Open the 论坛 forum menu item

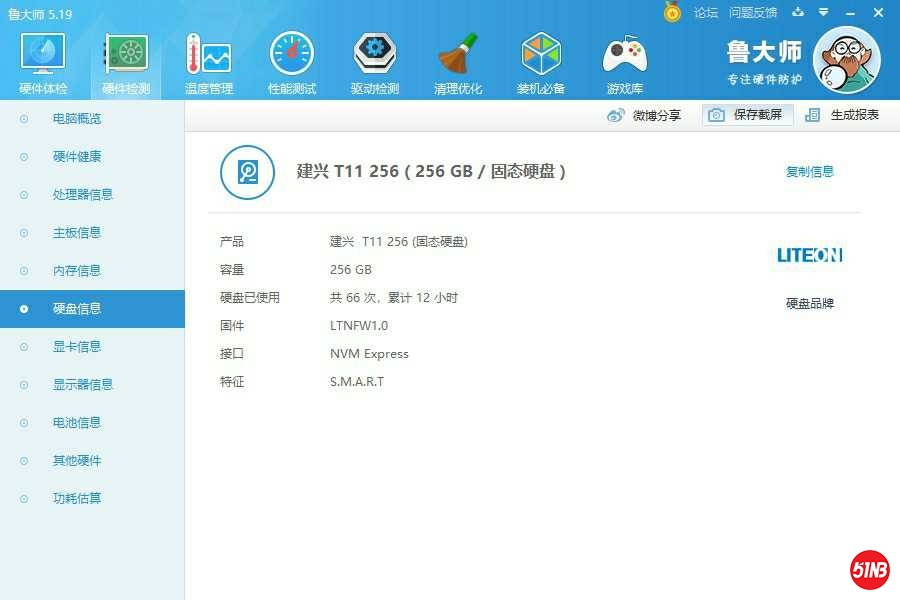pos(706,13)
